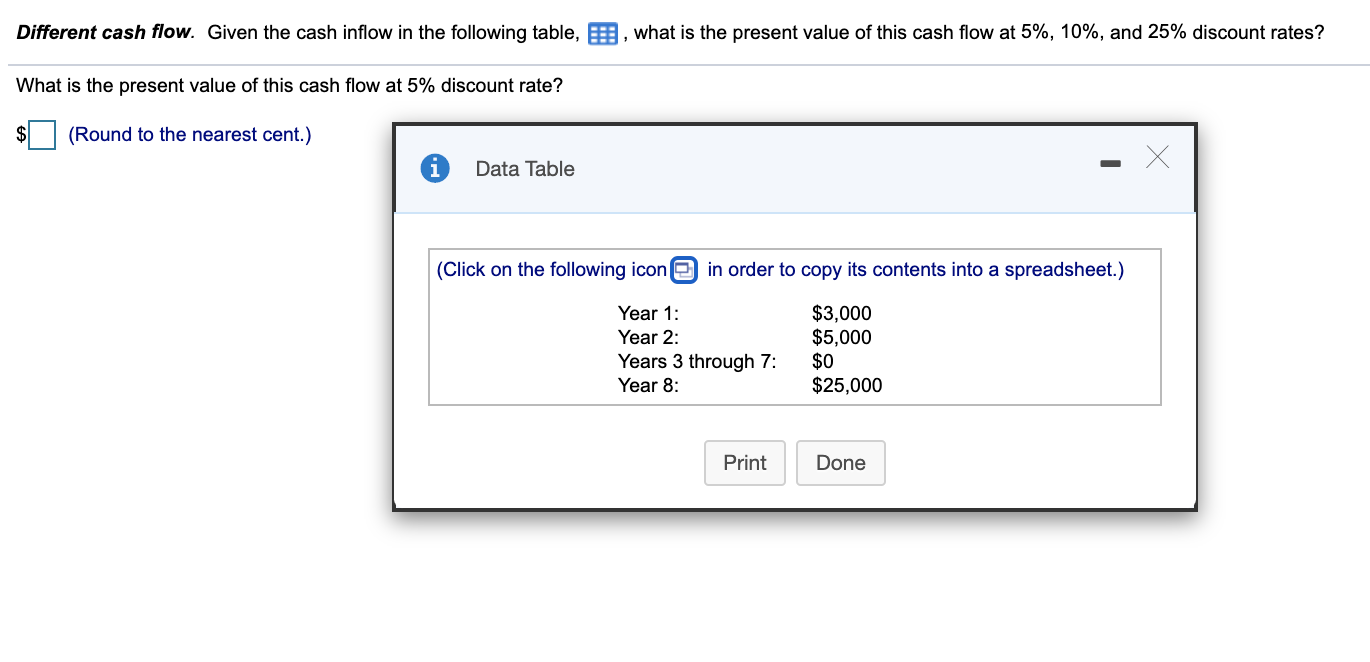The height and width of the screenshot is (662, 1370).
Task: Click the Different cash flow heading
Action: coord(105,32)
